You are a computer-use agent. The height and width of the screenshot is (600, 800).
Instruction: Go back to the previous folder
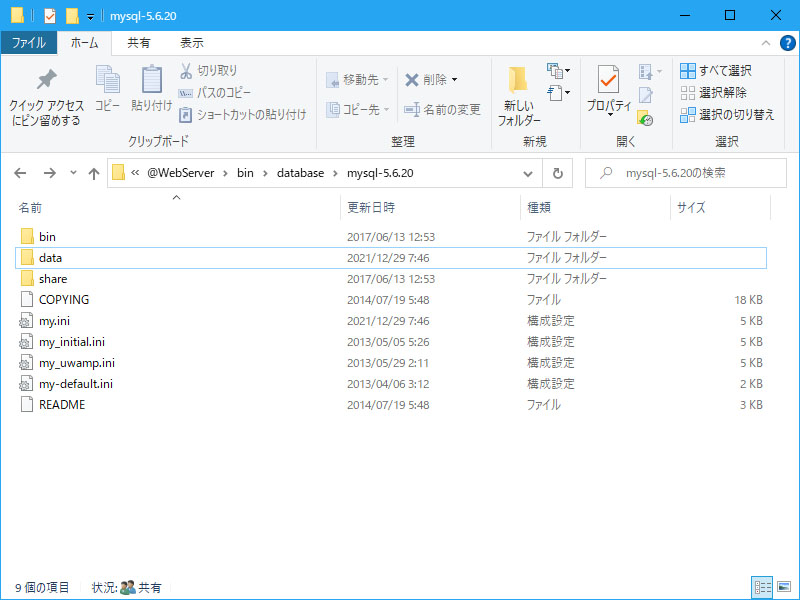point(20,173)
